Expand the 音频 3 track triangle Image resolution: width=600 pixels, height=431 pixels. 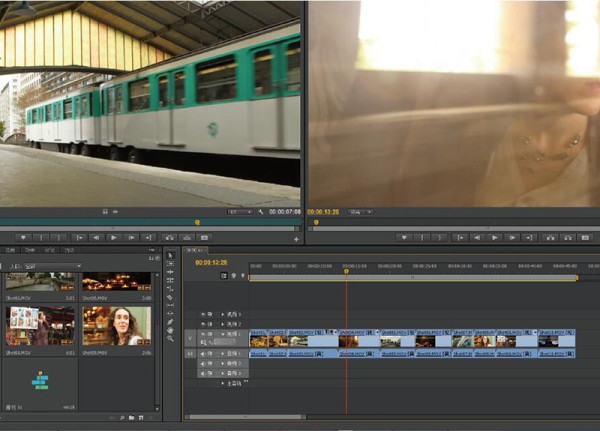tap(223, 373)
